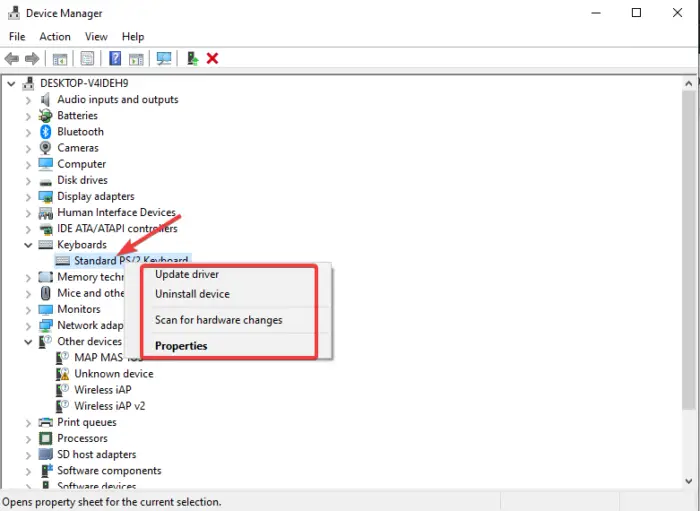Select Unknown device text label
The image size is (700, 511).
pos(114,374)
